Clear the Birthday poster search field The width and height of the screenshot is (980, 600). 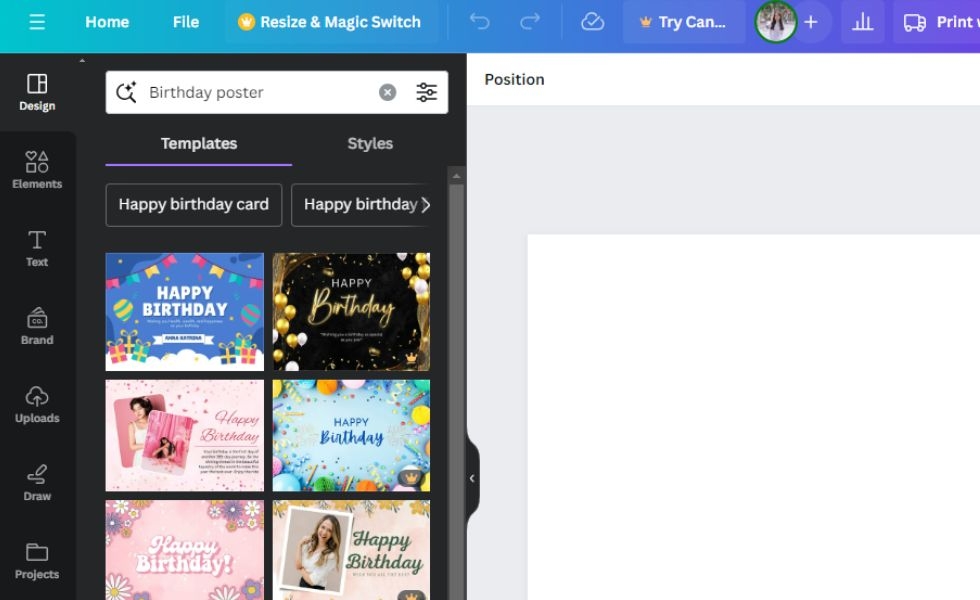coord(387,91)
